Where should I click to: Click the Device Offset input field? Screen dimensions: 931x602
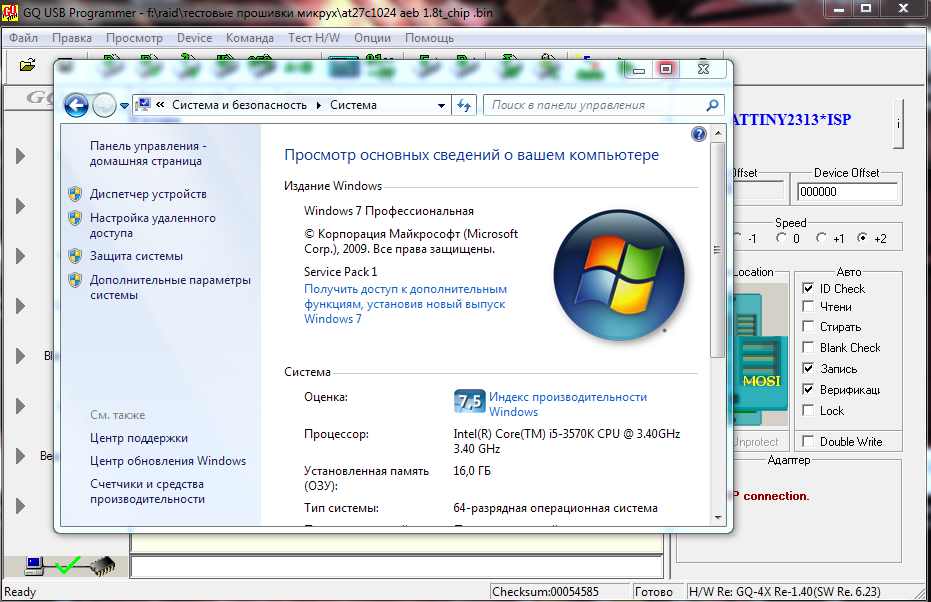pyautogui.click(x=847, y=192)
